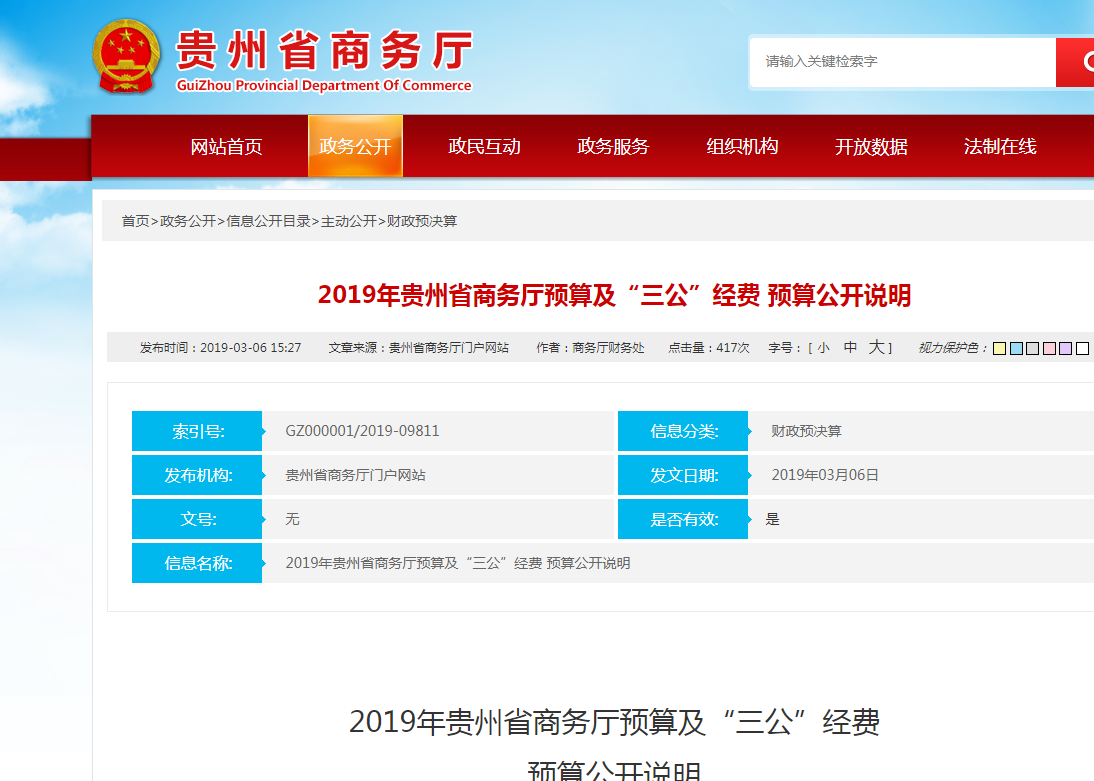Select the 政务公开 navigation tab
The width and height of the screenshot is (1094, 781).
355,147
